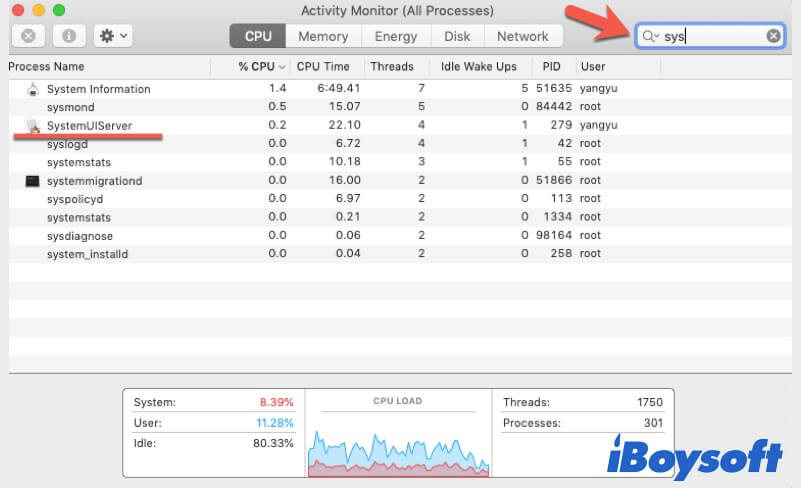The width and height of the screenshot is (801, 488).
Task: Click the yellow minimize window button
Action: pos(39,10)
